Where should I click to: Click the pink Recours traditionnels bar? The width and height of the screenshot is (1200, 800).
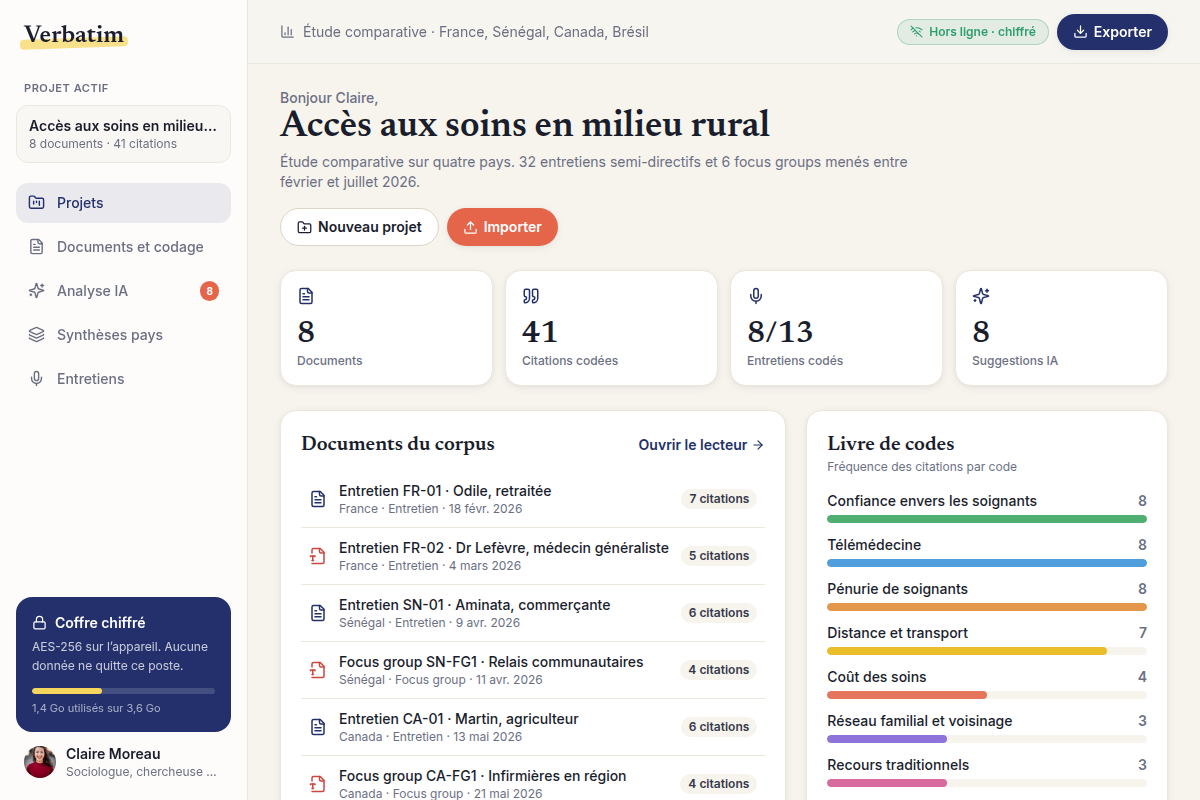(887, 783)
